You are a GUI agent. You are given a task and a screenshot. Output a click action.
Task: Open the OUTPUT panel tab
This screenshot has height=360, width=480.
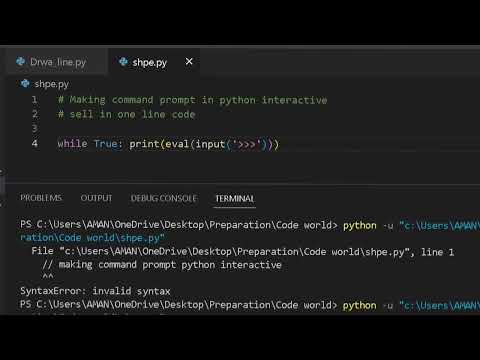96,198
